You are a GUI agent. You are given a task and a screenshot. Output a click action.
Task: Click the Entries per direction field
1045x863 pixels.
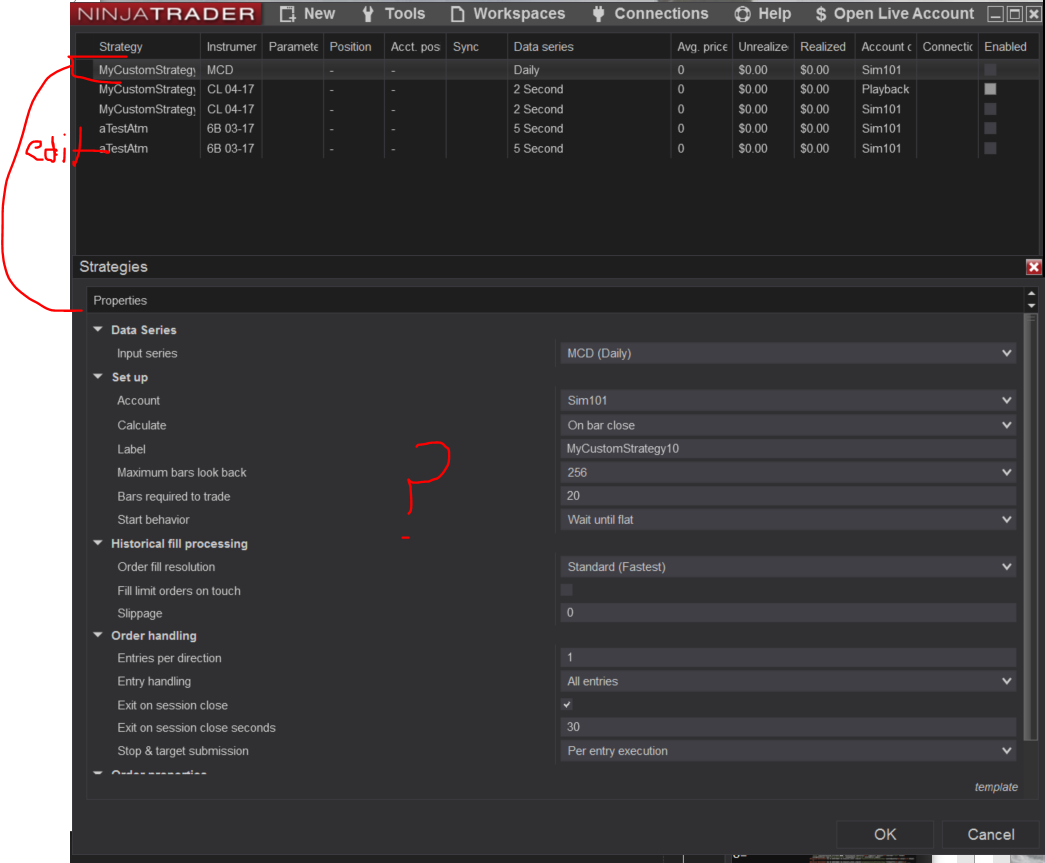point(788,658)
